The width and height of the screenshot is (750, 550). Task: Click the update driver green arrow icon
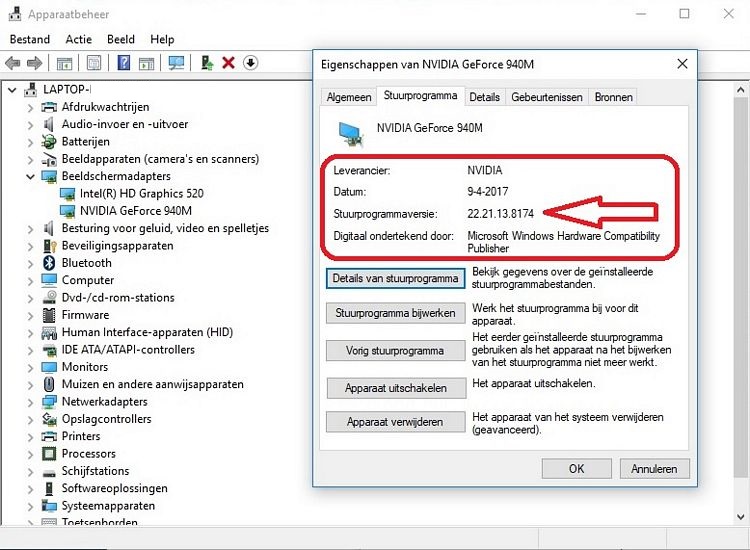click(x=207, y=63)
